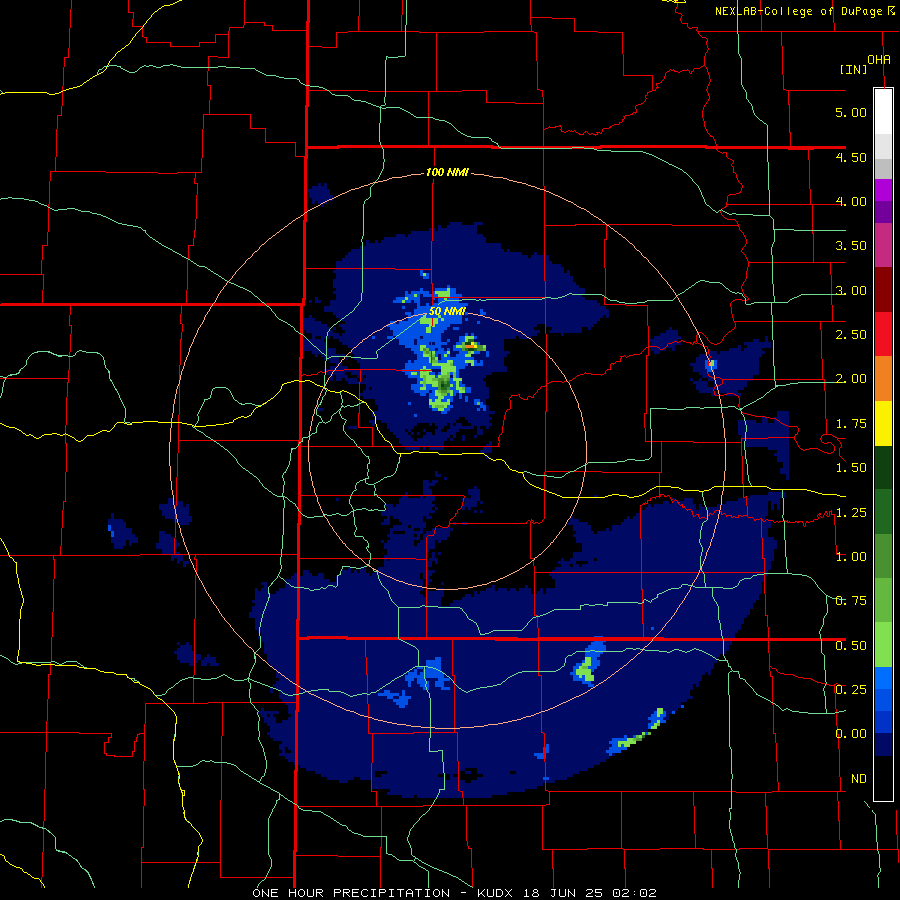Viewport: 900px width, 900px height.
Task: Select the 2.50 legend value
Action: click(851, 335)
